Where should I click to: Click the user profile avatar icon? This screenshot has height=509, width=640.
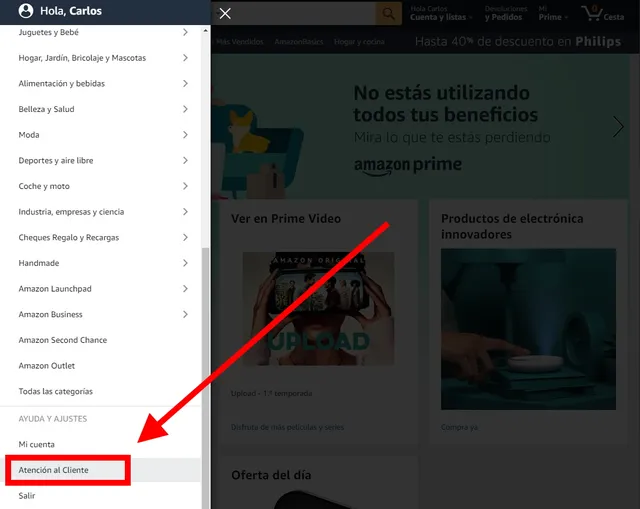(26, 11)
